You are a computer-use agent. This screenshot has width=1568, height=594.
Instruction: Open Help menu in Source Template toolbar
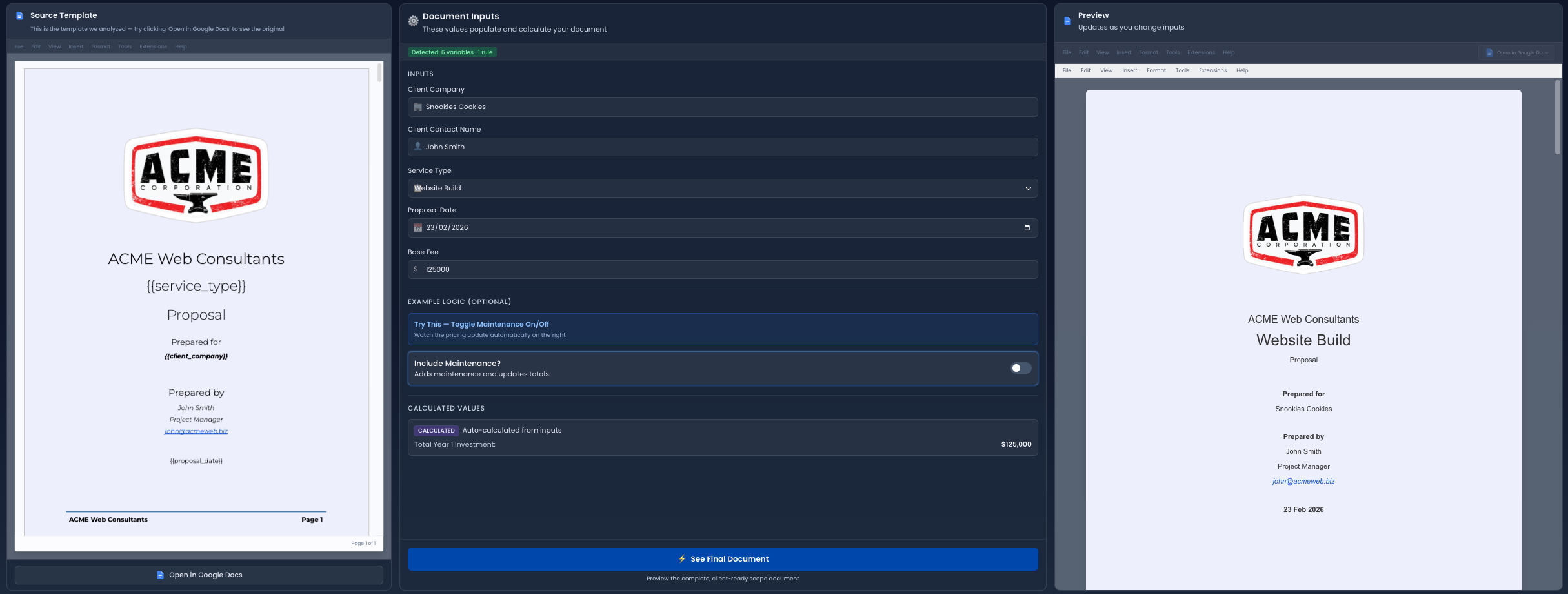click(x=181, y=47)
